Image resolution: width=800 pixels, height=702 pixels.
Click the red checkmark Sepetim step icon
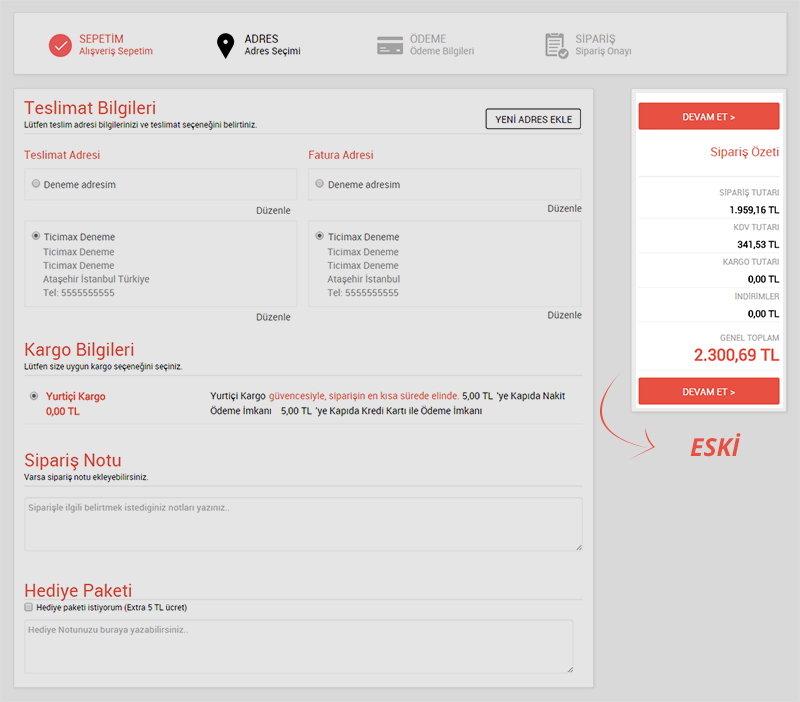click(61, 45)
